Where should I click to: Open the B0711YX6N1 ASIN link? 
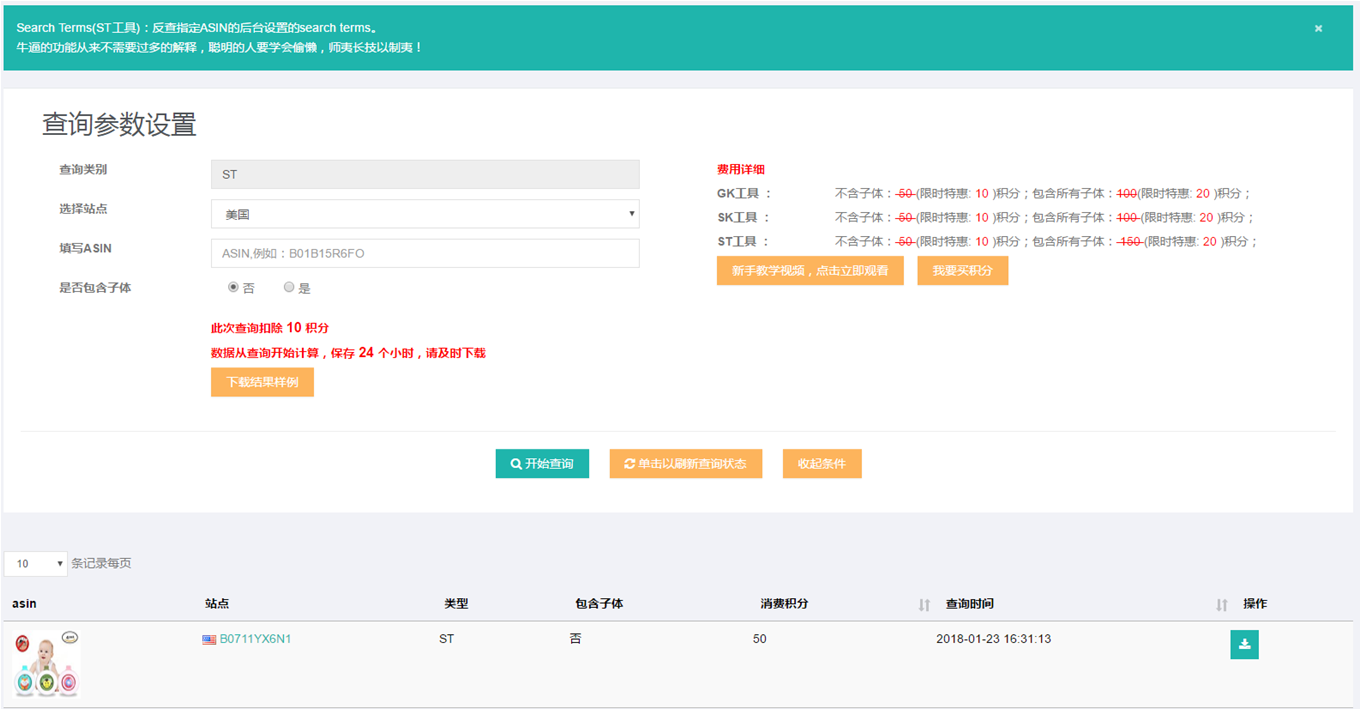tap(255, 639)
